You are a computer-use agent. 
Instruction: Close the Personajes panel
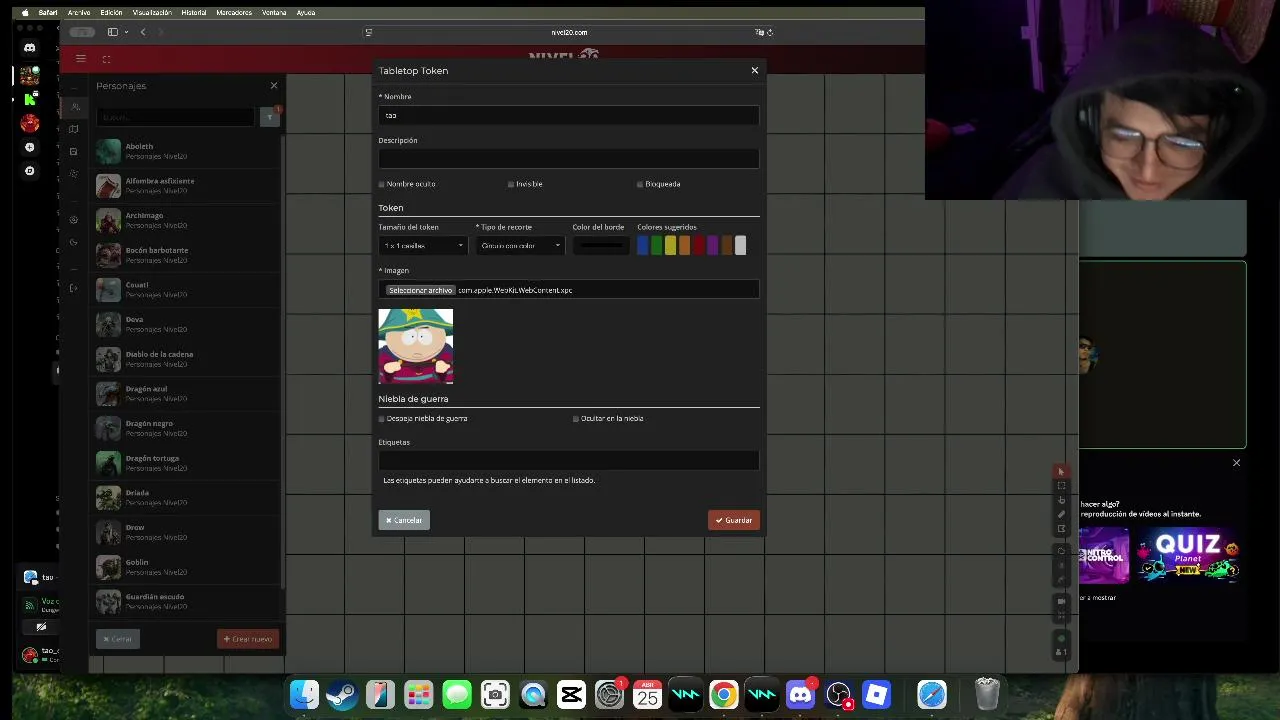[274, 85]
